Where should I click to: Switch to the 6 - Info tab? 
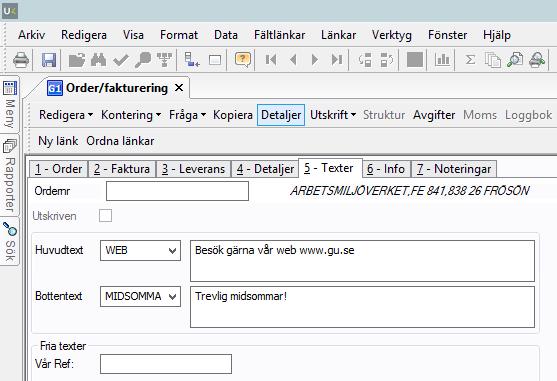386,169
